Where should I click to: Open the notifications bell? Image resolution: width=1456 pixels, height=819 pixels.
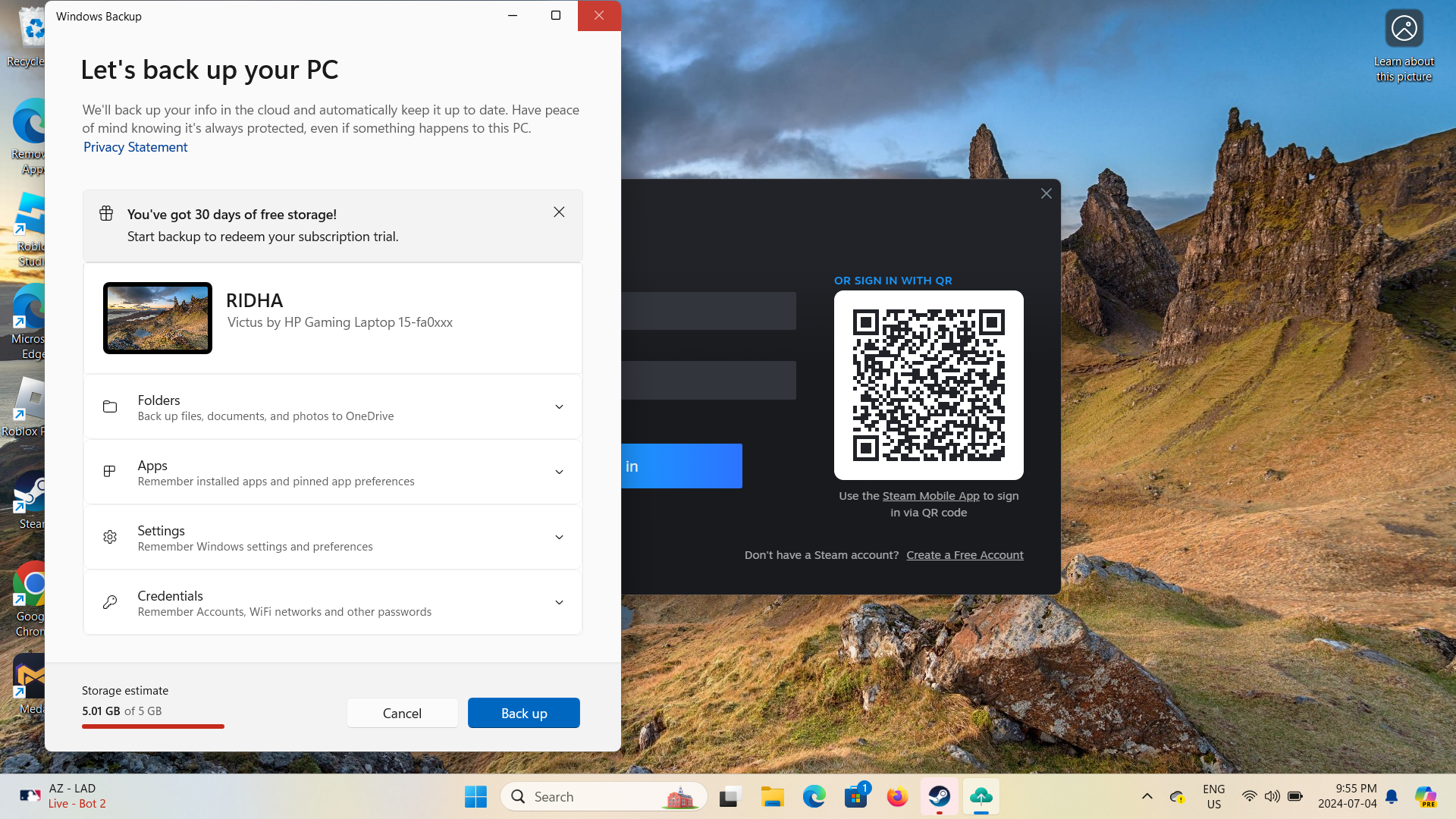coord(1392,797)
